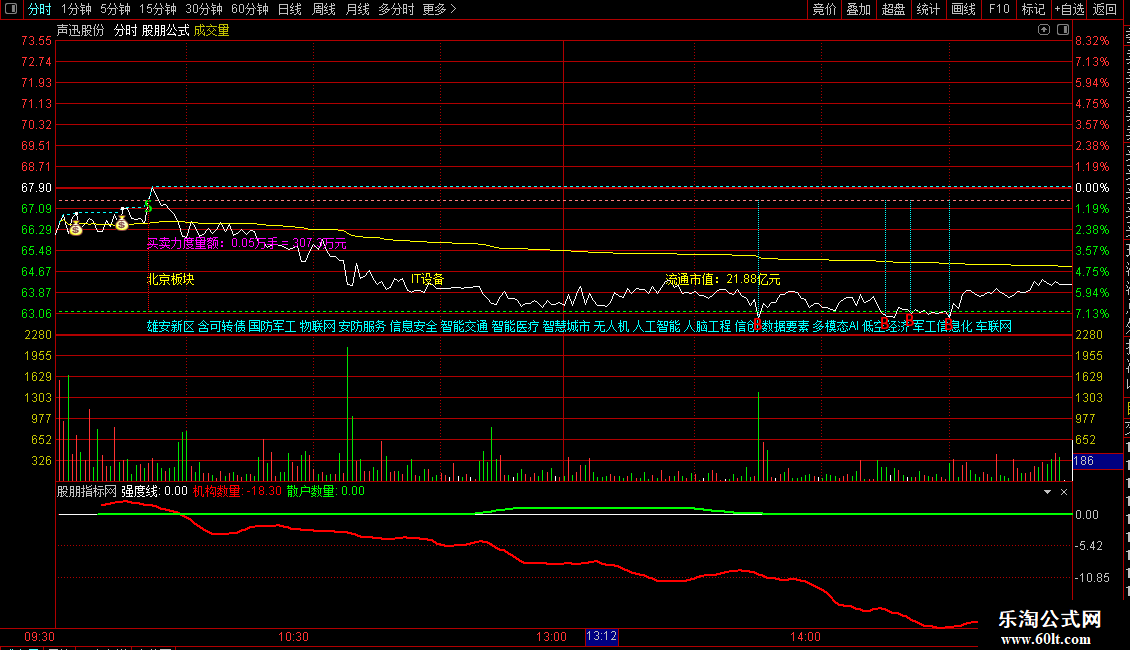Viewport: 1130px width, 650px height.
Task: Click the 8.32% top percentage label
Action: (1093, 41)
